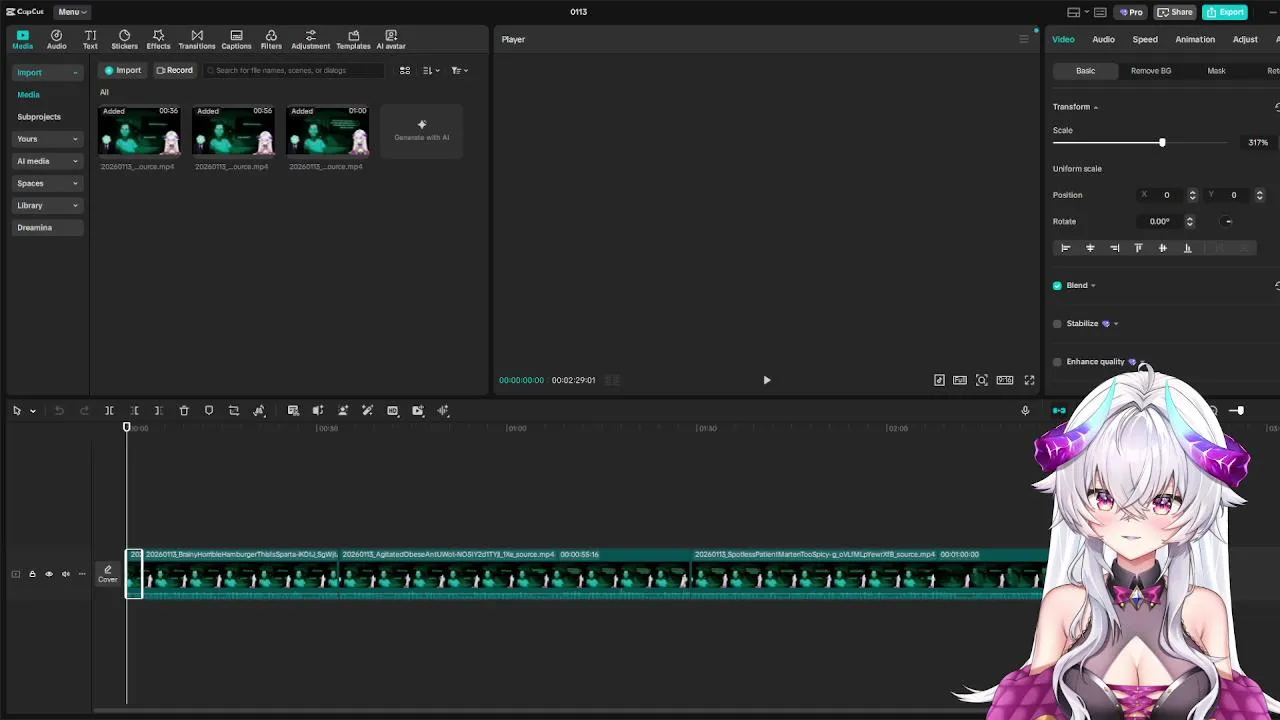
Task: Enable the Blend checkbox
Action: tap(1057, 286)
